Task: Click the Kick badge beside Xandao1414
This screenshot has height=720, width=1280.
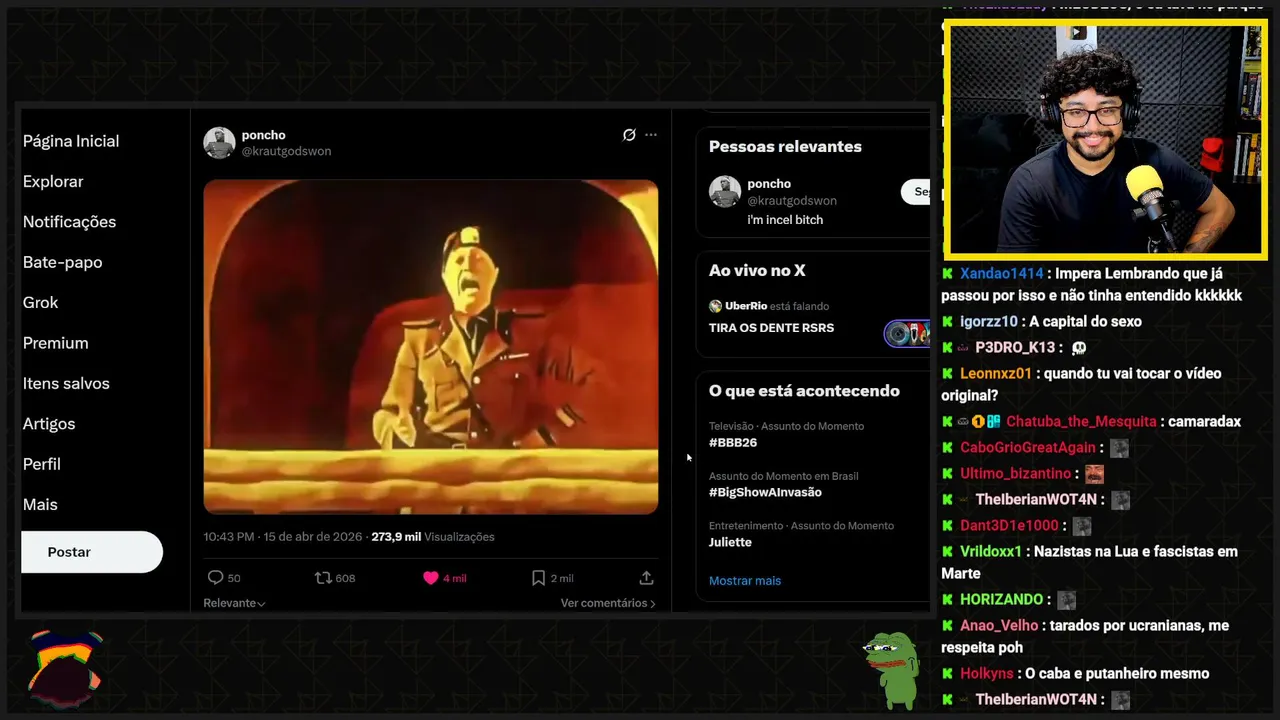Action: [947, 274]
